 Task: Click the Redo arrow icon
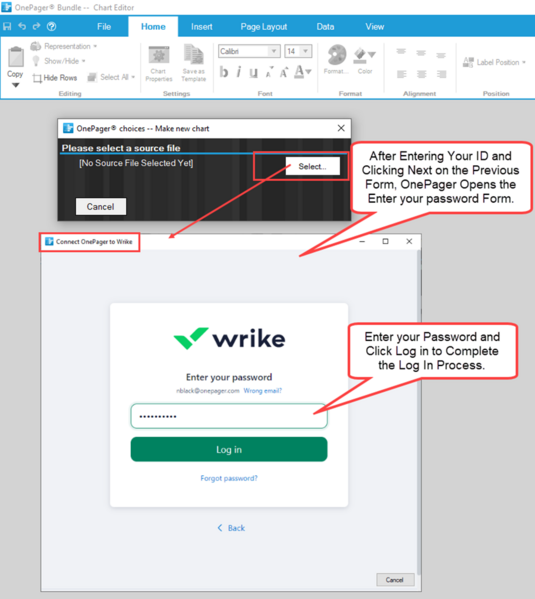coord(36,26)
